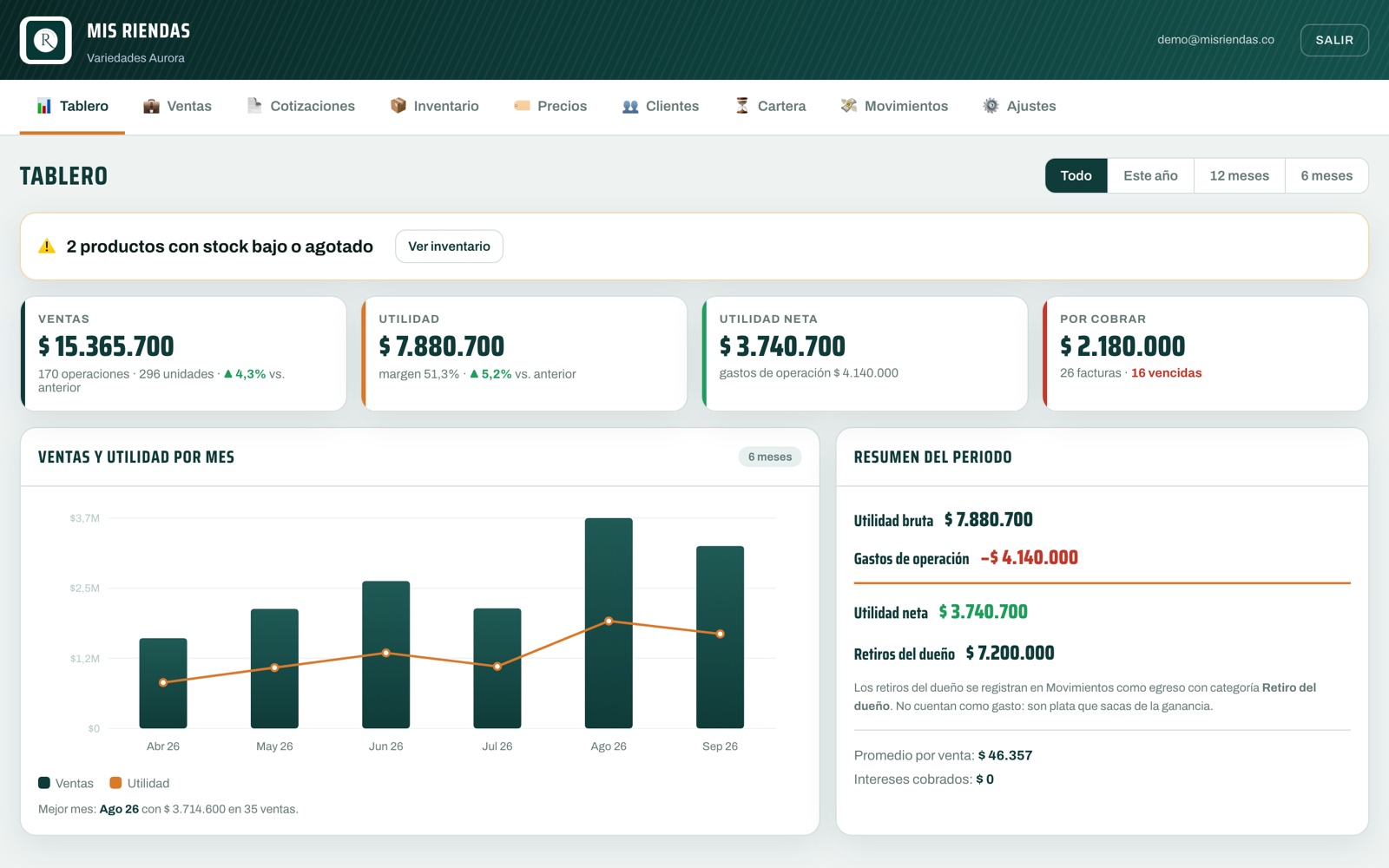This screenshot has height=868, width=1389.
Task: Click the SALIR button
Action: 1334,40
